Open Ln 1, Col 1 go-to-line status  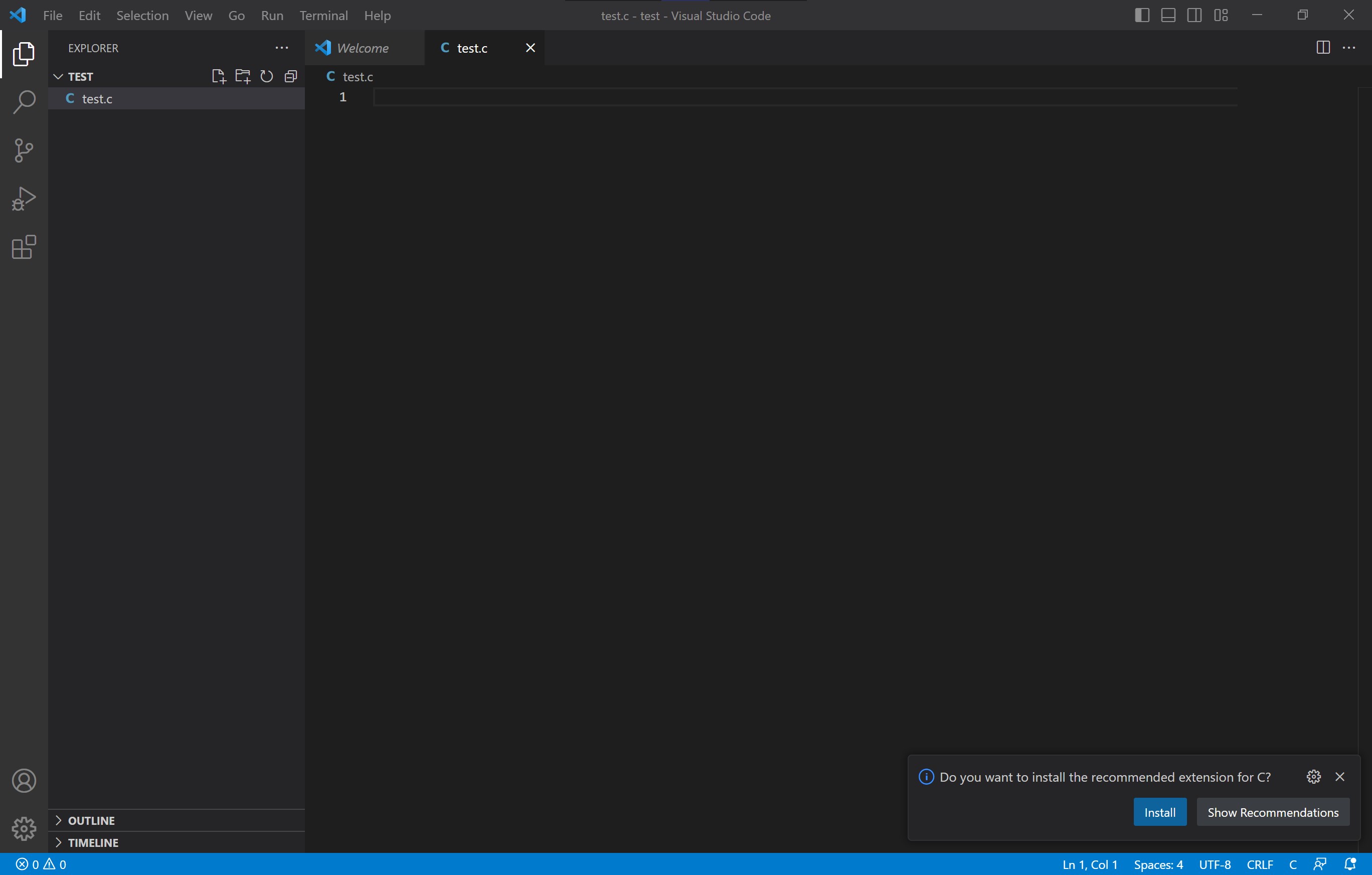[x=1090, y=864]
